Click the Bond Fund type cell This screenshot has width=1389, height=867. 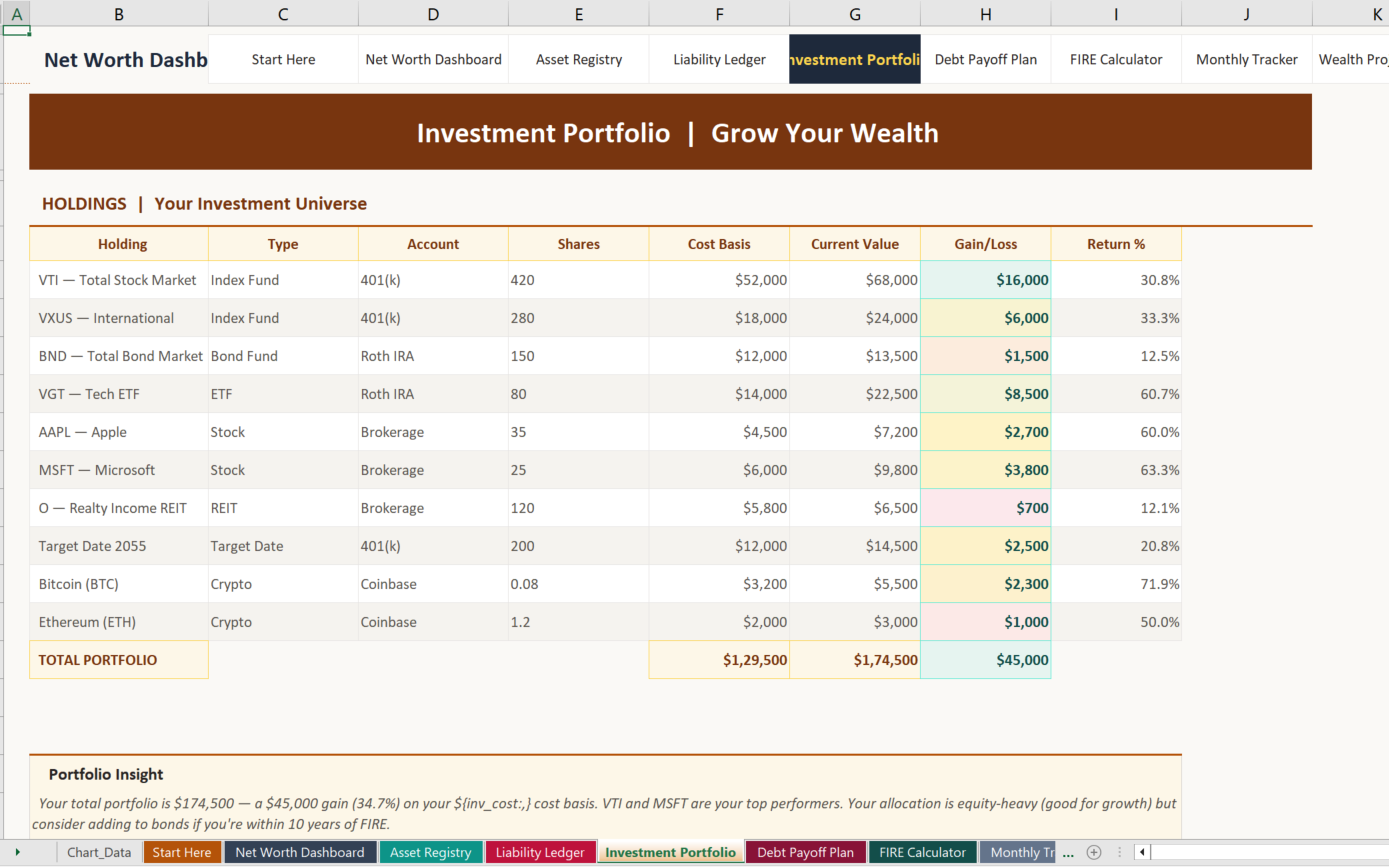click(x=283, y=356)
